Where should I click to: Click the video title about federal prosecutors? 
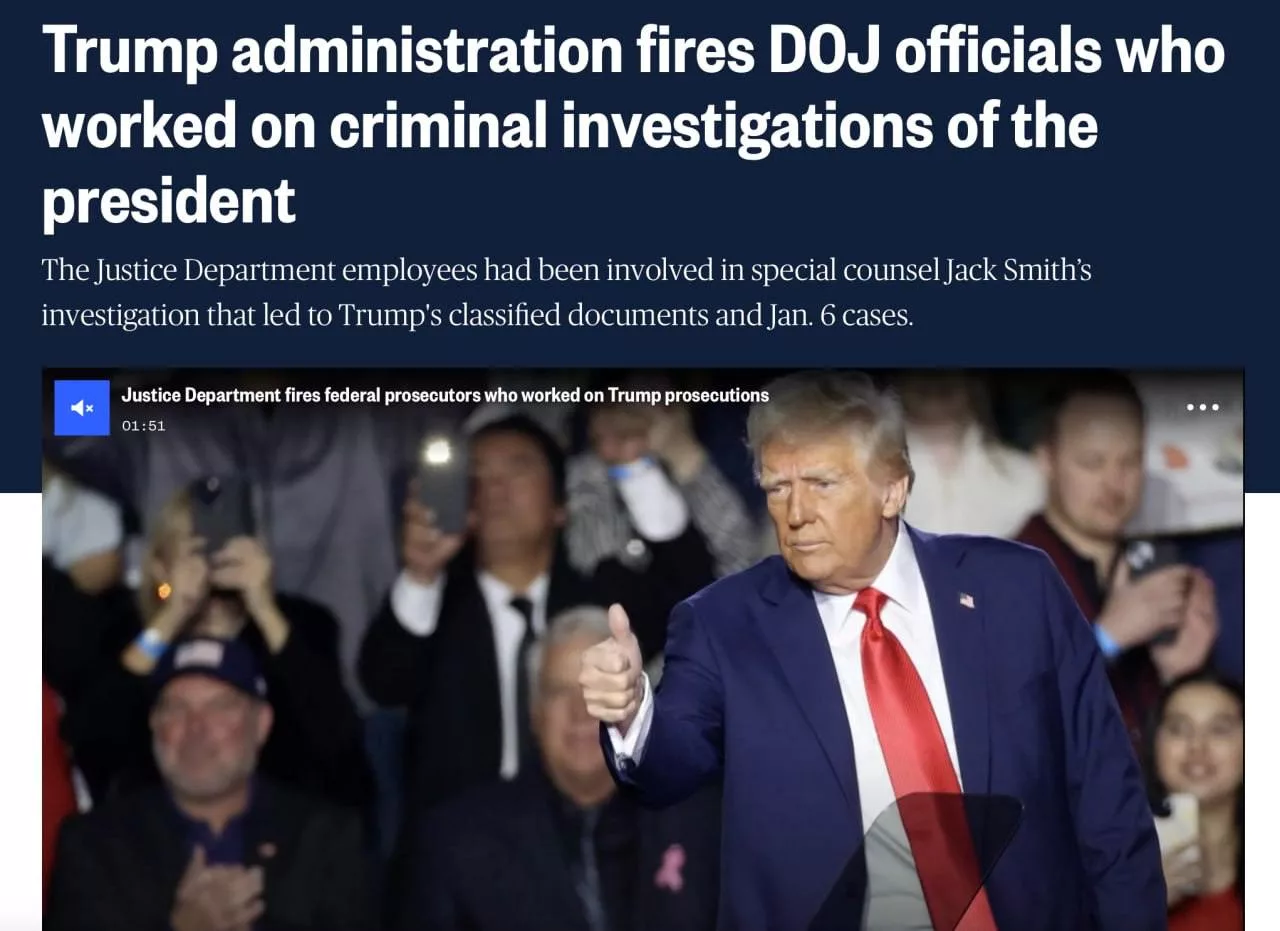click(x=445, y=395)
